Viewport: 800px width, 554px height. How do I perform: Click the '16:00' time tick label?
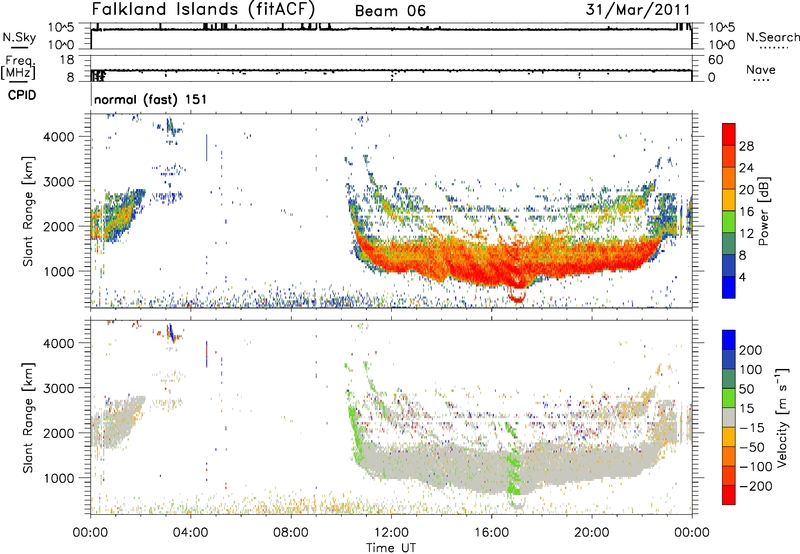491,533
